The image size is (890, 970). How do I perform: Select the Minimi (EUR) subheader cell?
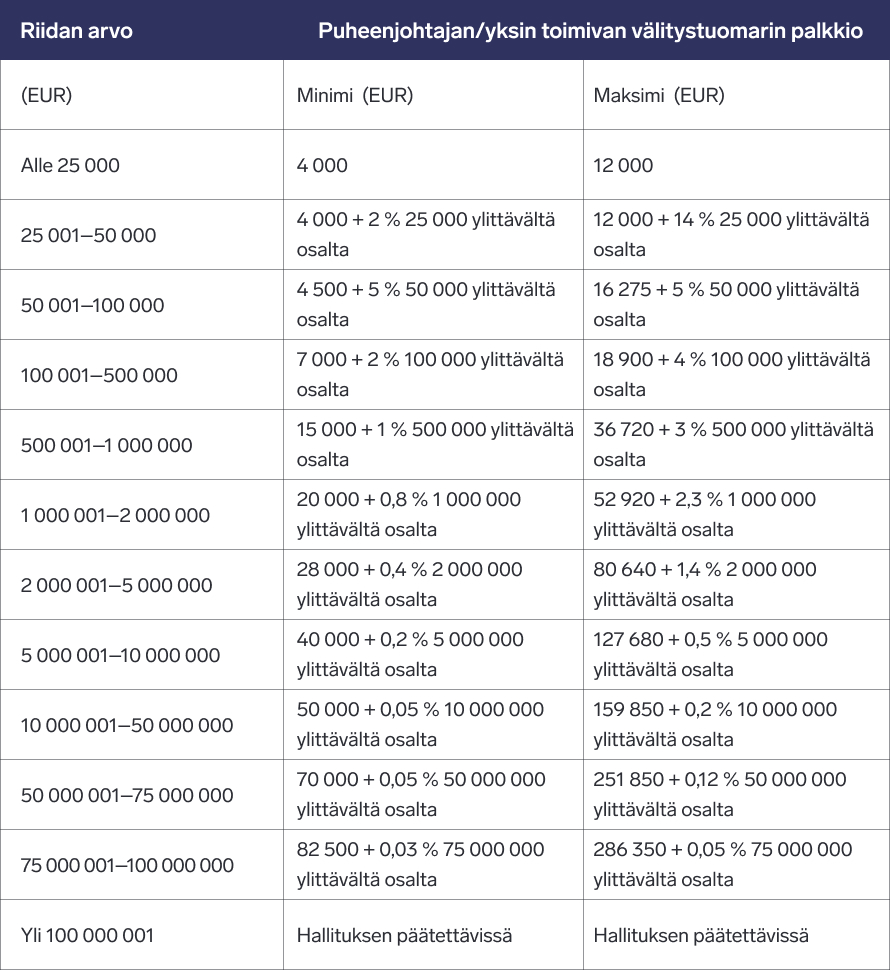355,96
